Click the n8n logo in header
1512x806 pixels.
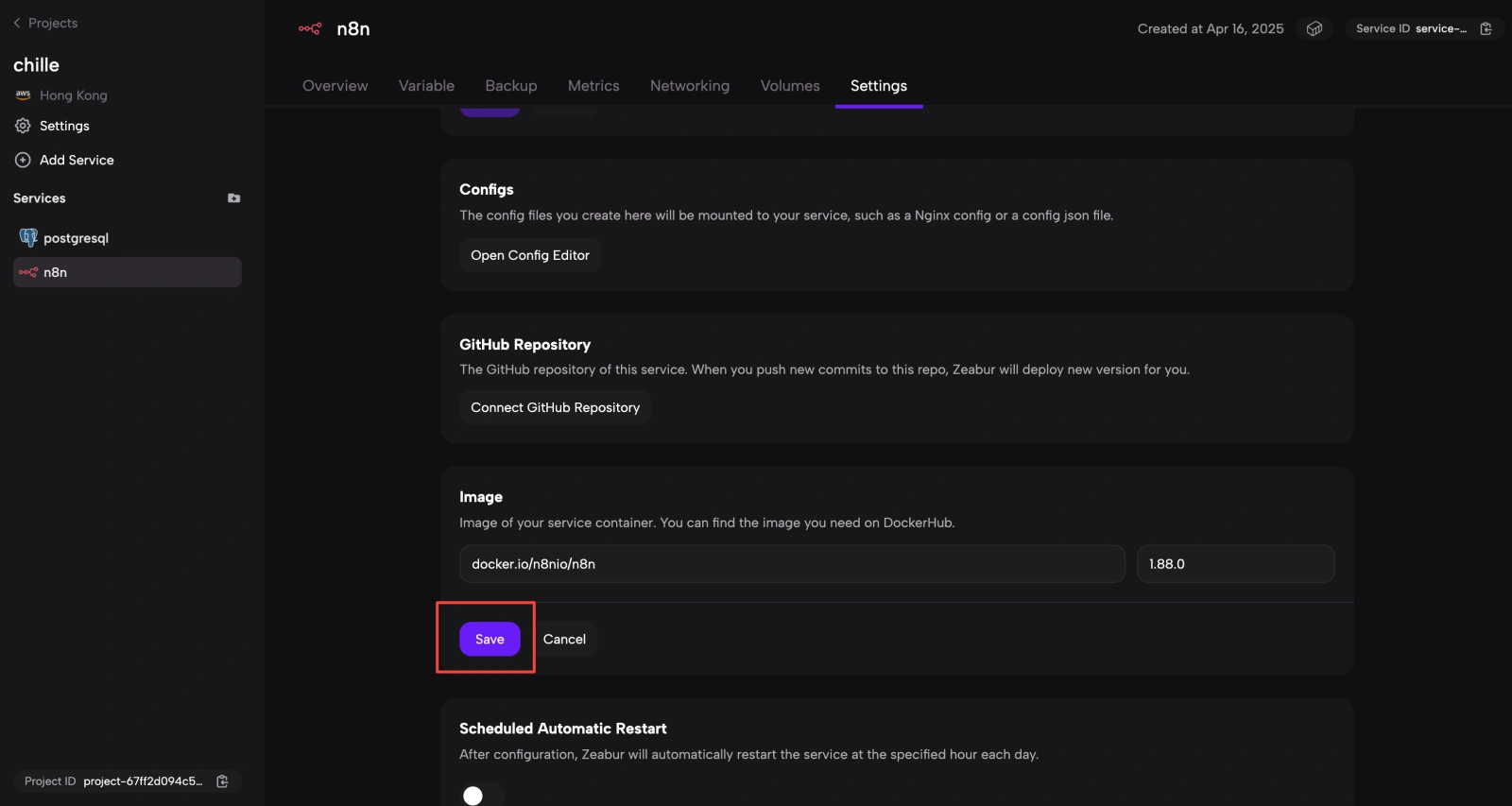[x=310, y=28]
